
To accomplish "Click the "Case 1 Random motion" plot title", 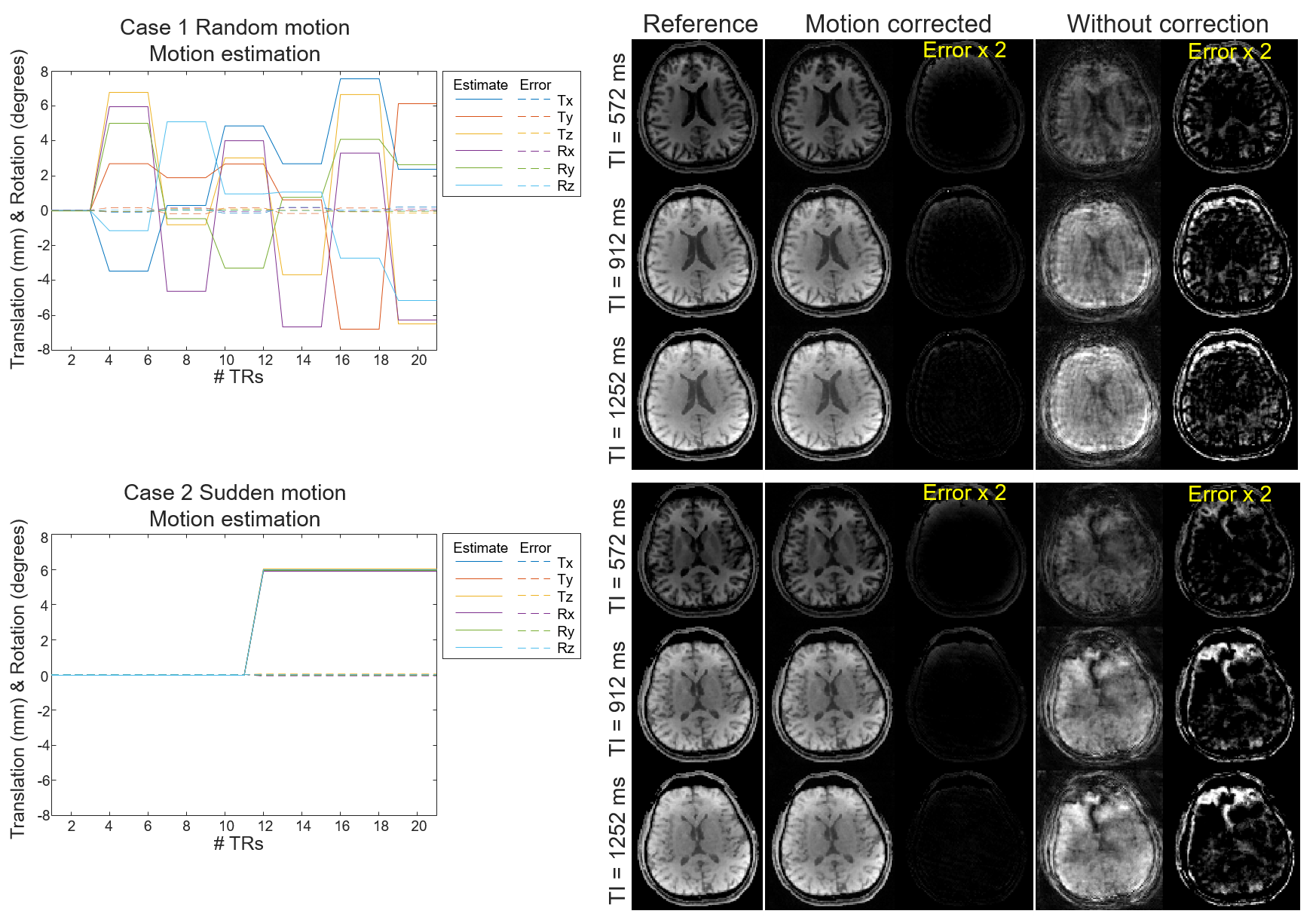I will click(x=234, y=28).
